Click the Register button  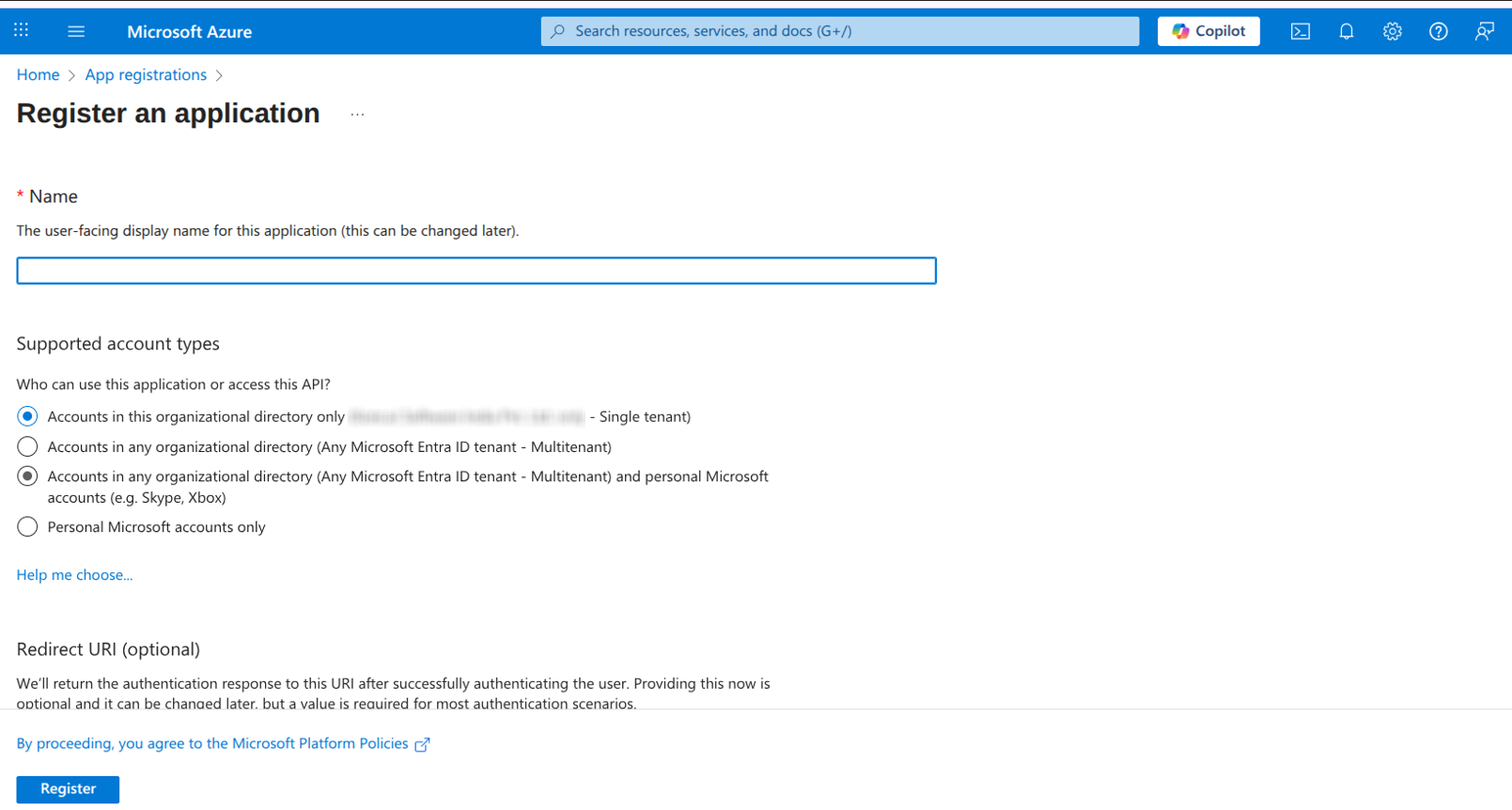[68, 788]
